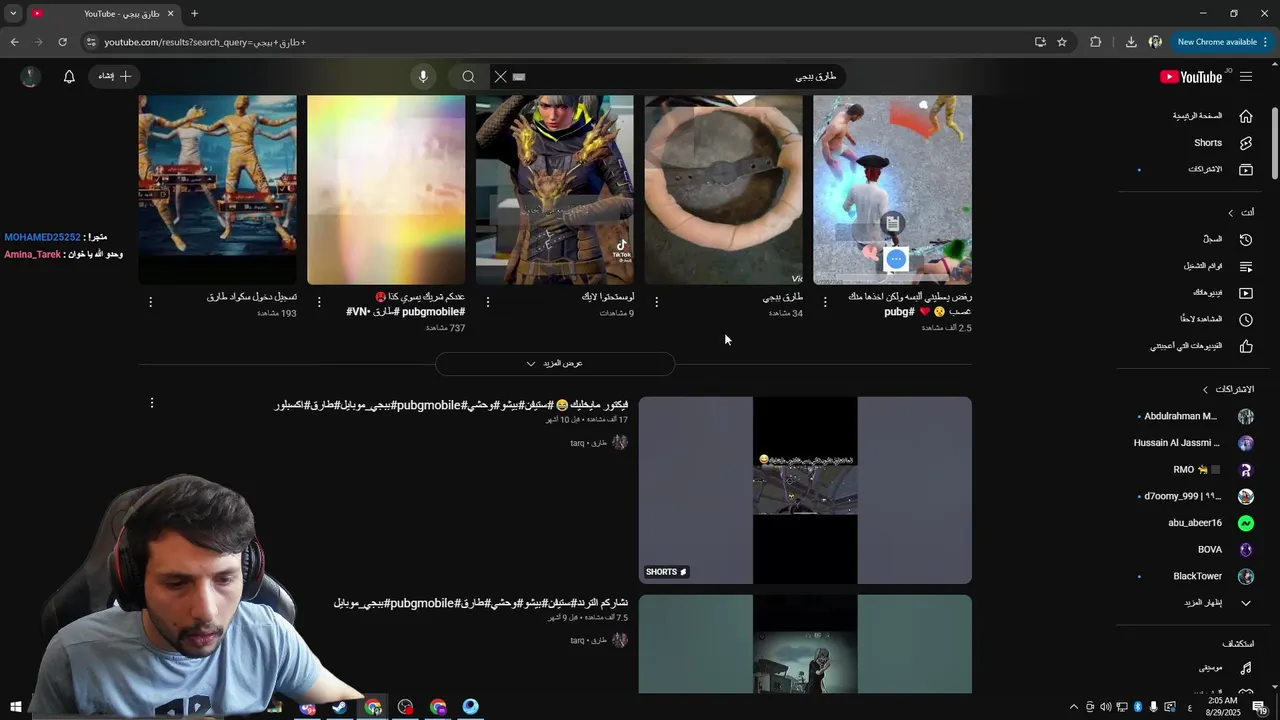Open the taskbar clock showing 2:05 AM

click(x=1222, y=707)
